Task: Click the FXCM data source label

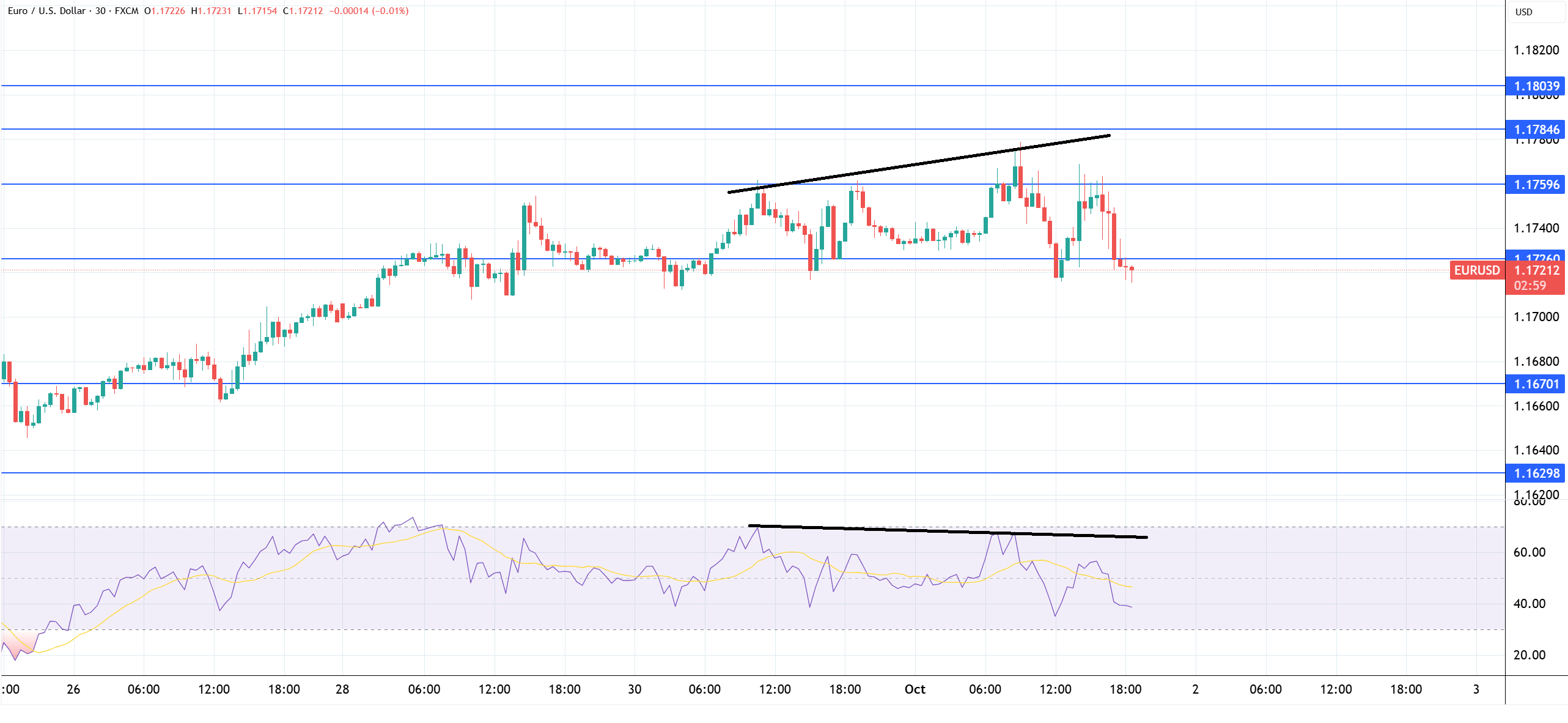Action: click(x=127, y=11)
